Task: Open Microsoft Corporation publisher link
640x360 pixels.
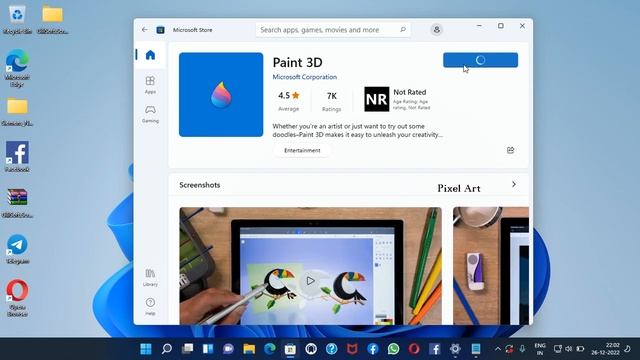Action: coord(304,77)
